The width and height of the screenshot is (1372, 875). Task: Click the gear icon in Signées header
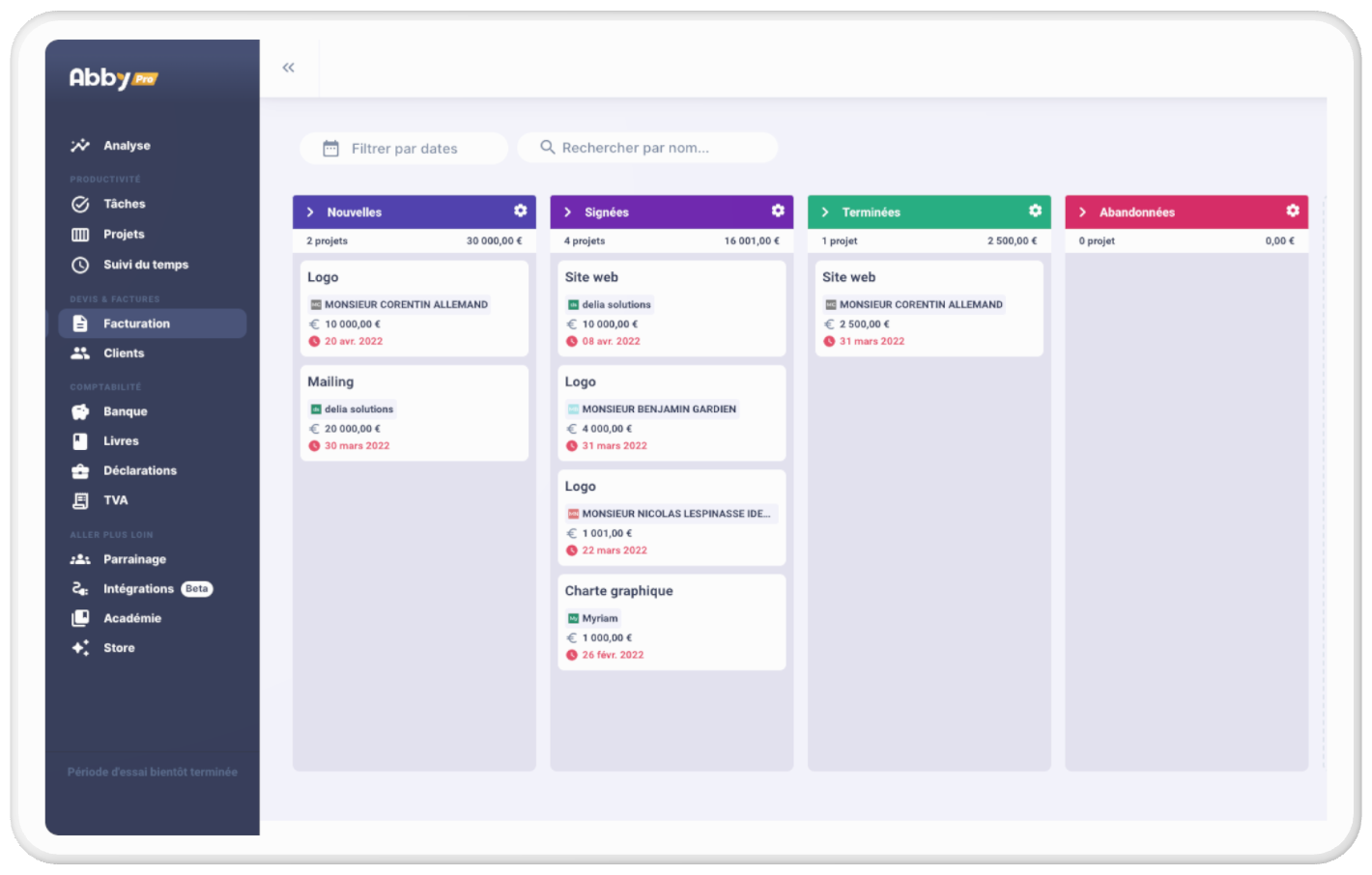(x=778, y=211)
